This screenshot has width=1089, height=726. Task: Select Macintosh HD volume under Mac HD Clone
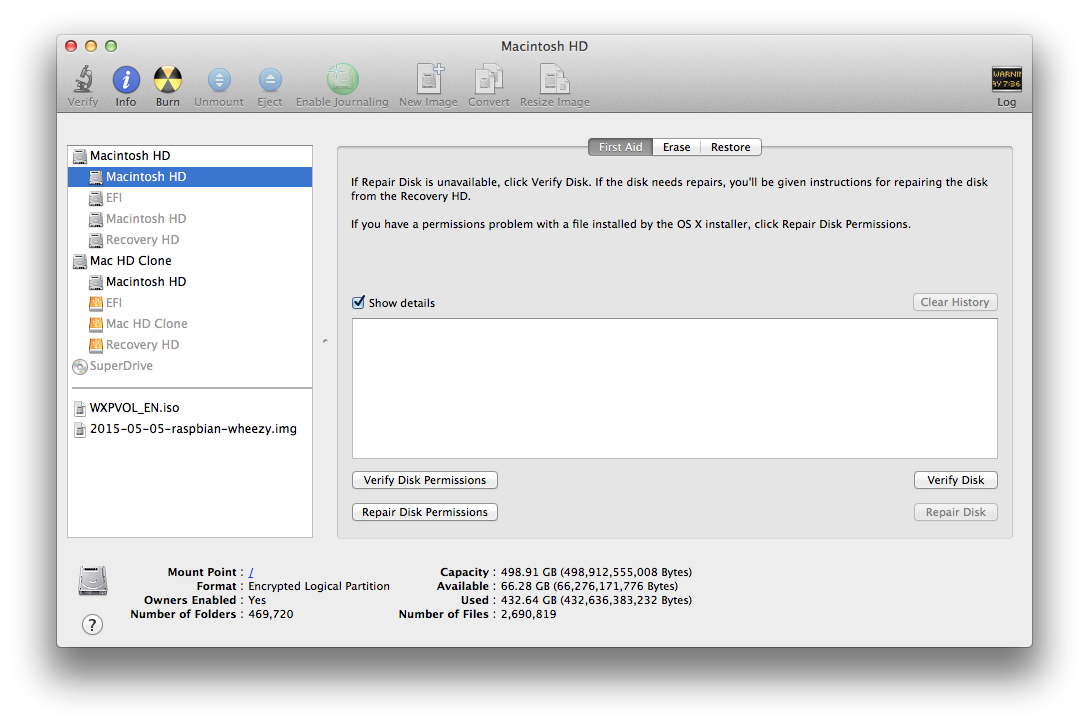[190, 282]
